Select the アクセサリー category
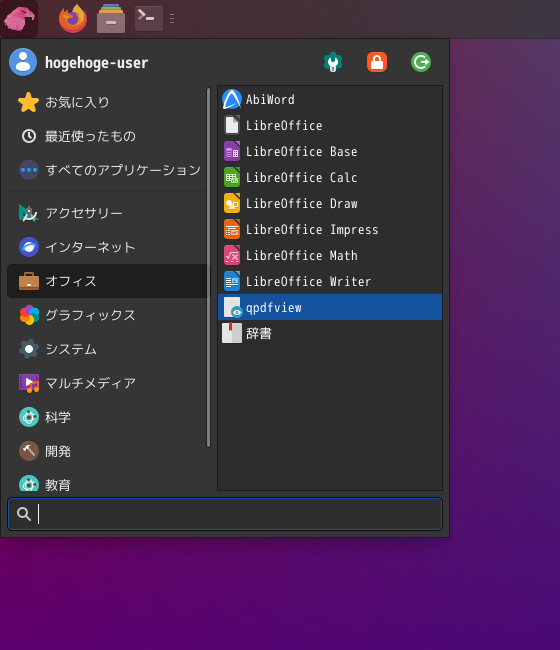Viewport: 560px width, 650px height. point(107,213)
